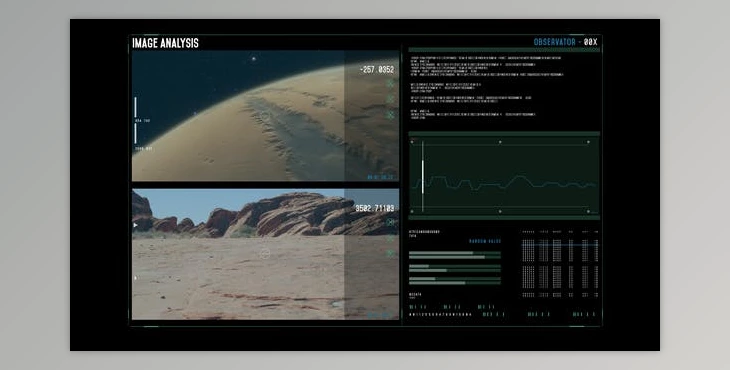Image resolution: width=730 pixels, height=370 pixels.
Task: Select the middle circular icon on planet image overlay
Action: tap(391, 99)
